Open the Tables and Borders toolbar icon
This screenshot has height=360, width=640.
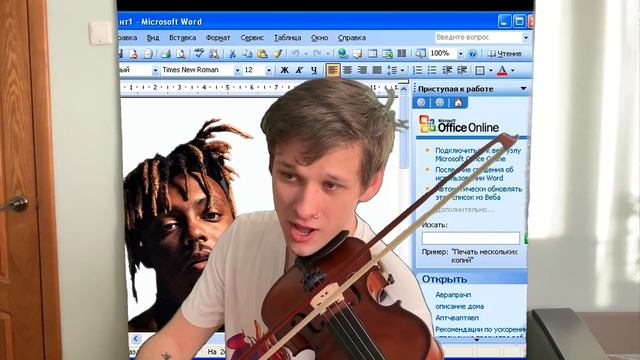pos(358,53)
